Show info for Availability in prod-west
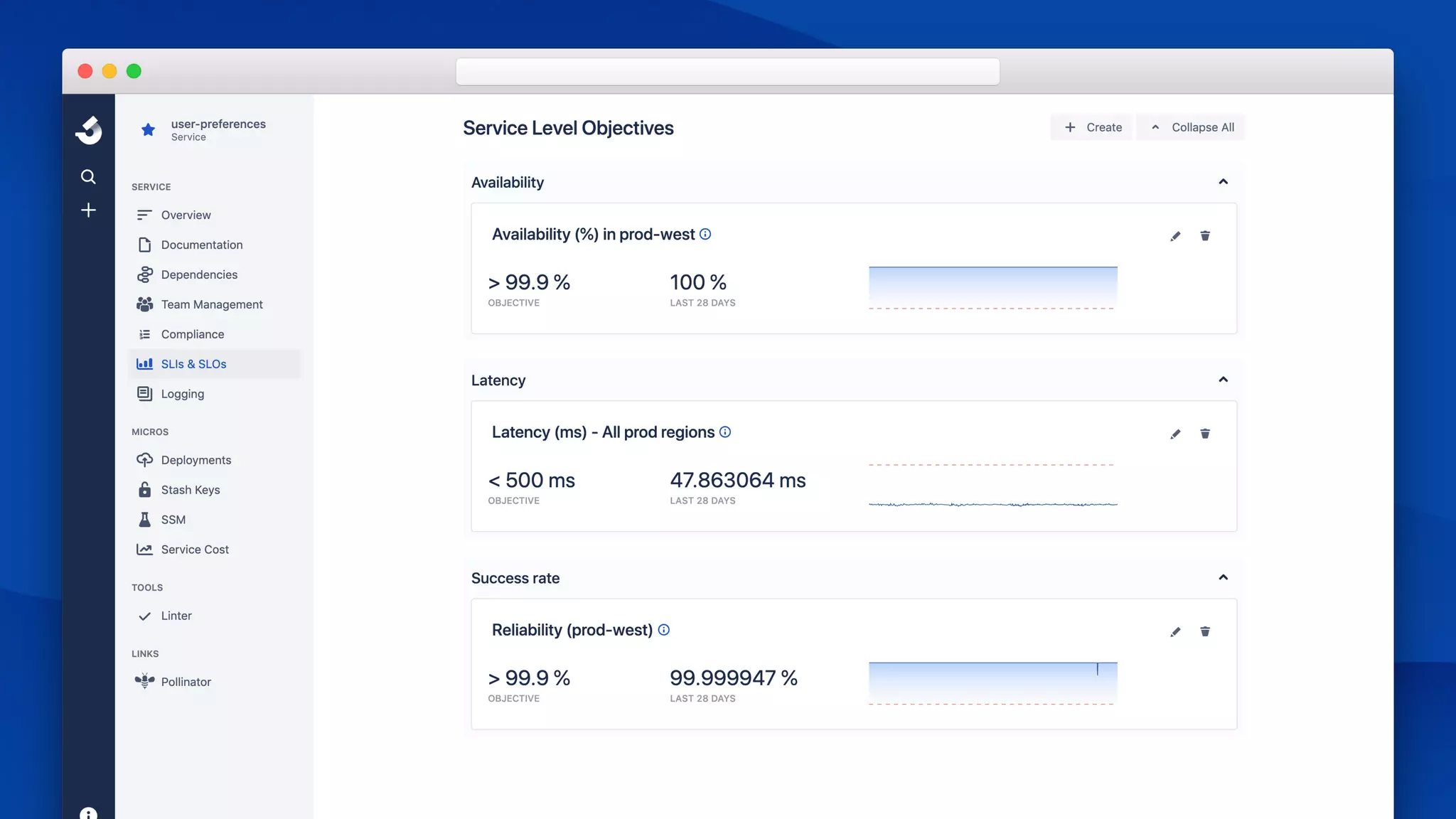The image size is (1456, 819). pos(705,235)
